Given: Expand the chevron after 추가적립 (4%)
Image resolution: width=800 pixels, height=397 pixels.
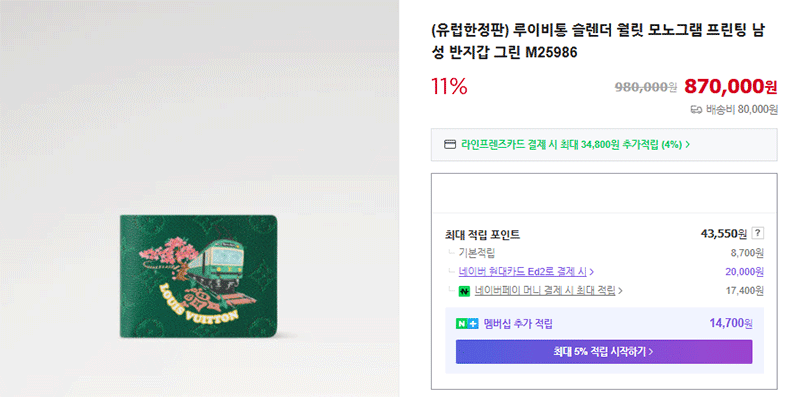Looking at the screenshot, I should pos(688,144).
